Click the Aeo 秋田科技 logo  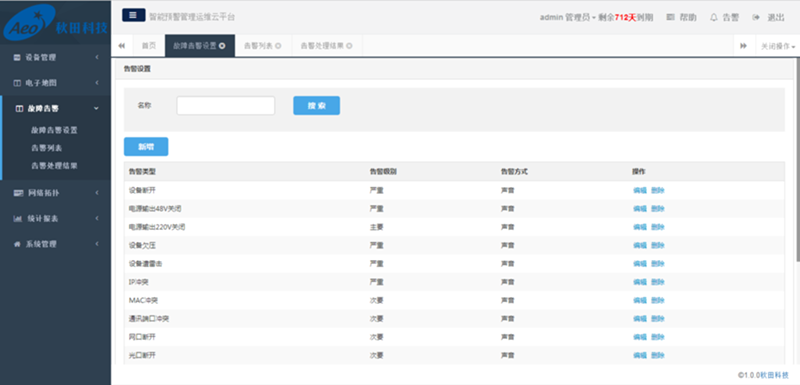56,22
